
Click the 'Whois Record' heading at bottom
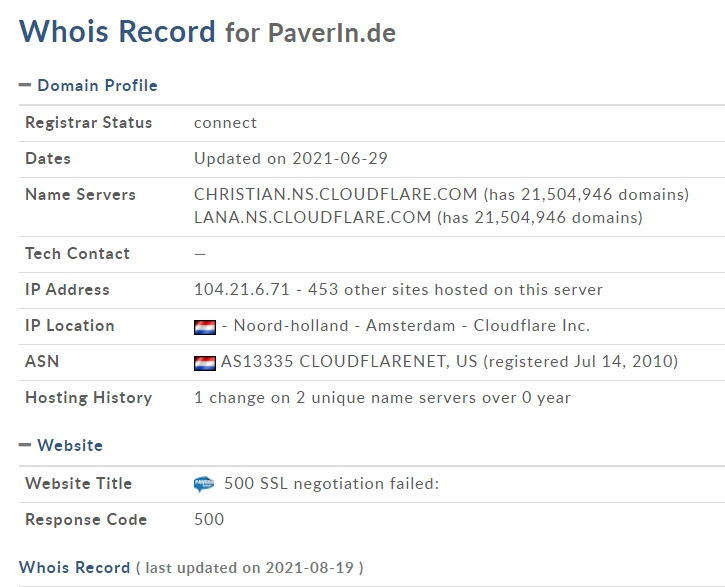[x=74, y=567]
